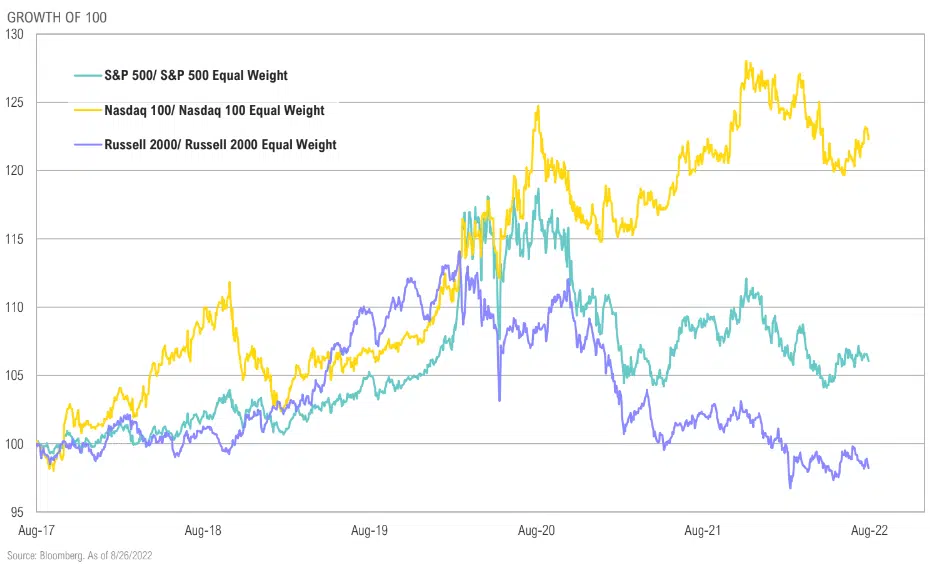Click the yellow Nasdaq 100 legend line swatch
The height and width of the screenshot is (566, 938).
(x=88, y=108)
